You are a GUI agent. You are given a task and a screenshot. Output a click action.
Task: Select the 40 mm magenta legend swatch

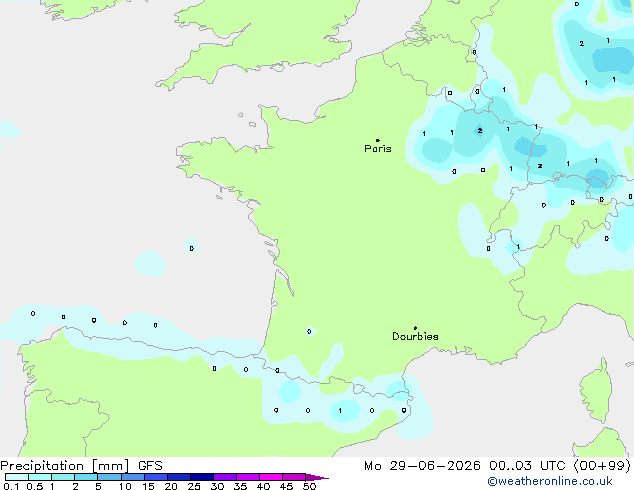pyautogui.click(x=271, y=477)
